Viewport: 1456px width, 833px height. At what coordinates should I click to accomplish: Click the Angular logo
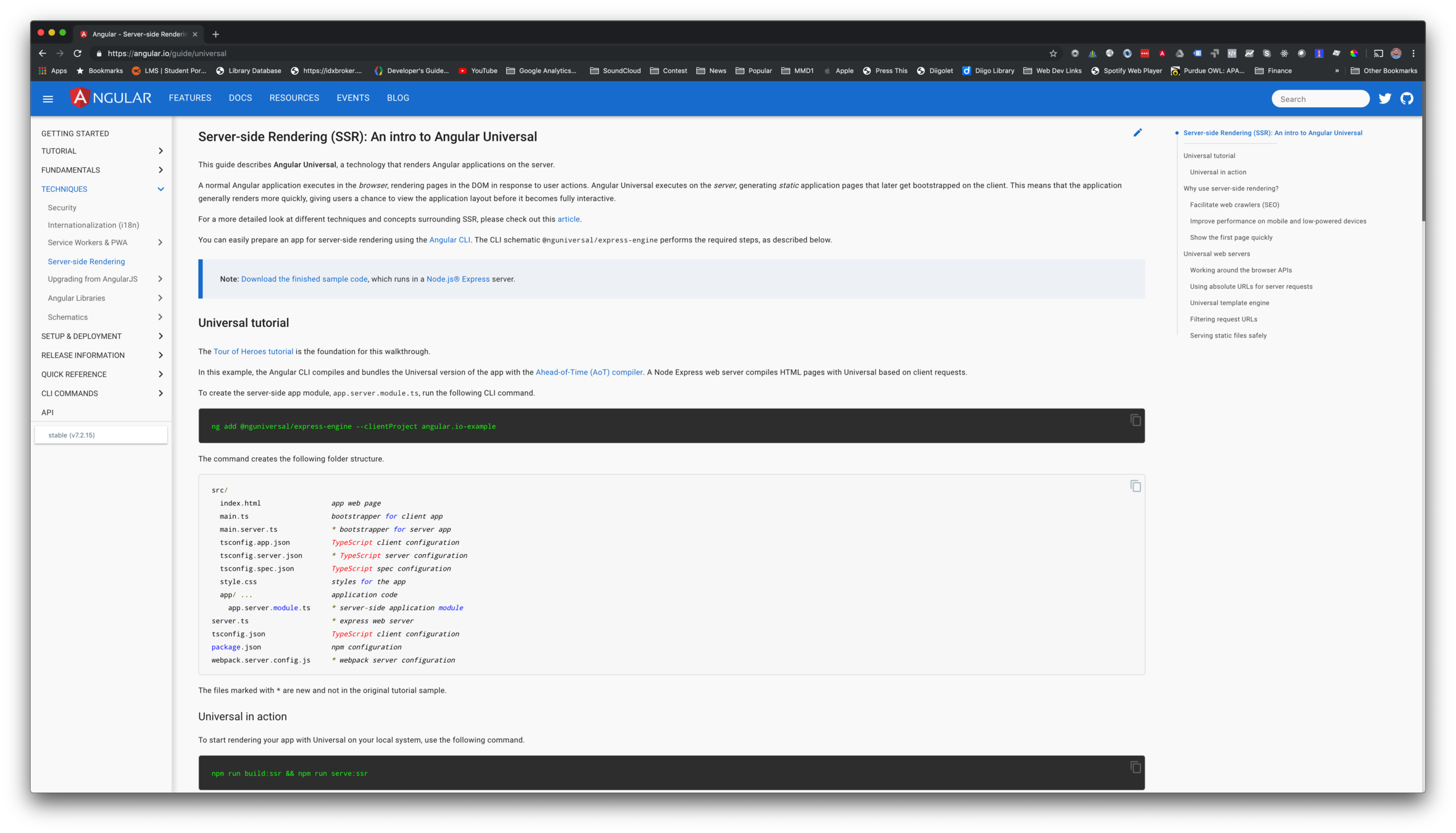(110, 98)
